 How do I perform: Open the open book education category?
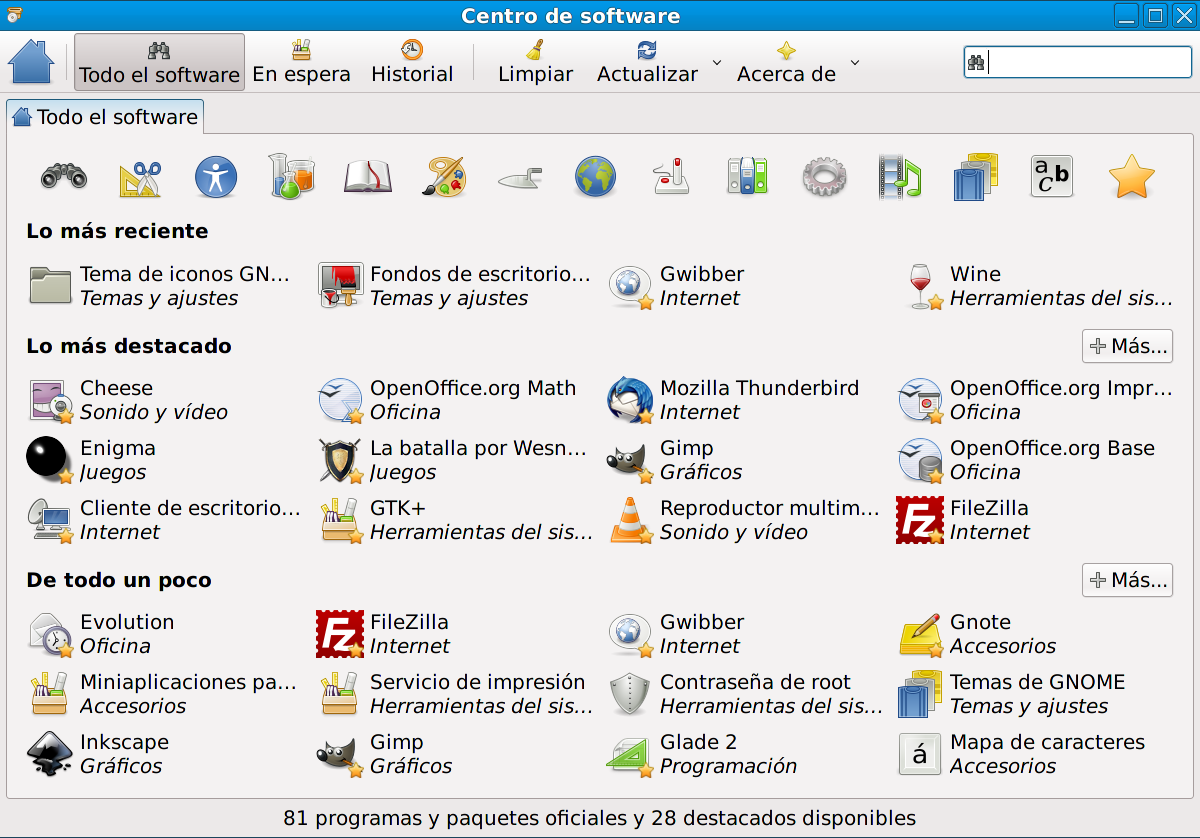tap(368, 177)
